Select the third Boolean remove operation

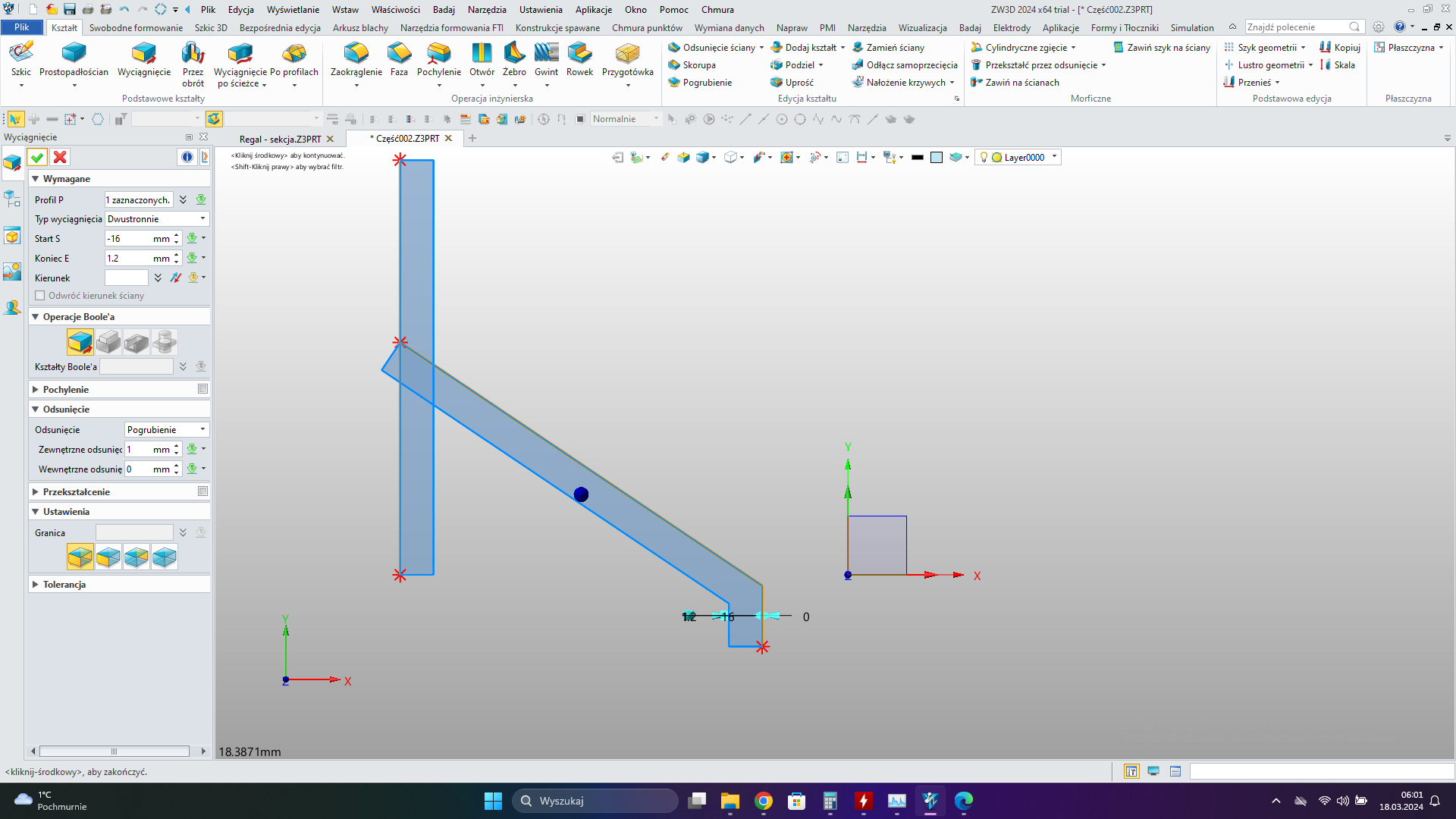pos(136,342)
